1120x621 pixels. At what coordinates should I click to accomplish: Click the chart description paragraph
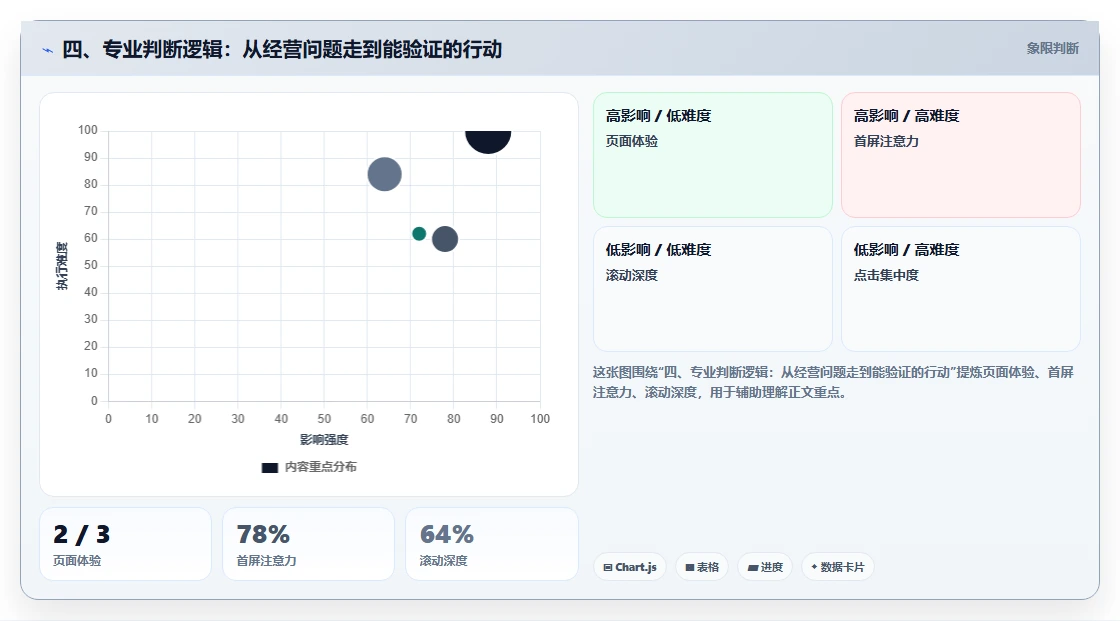(x=834, y=382)
